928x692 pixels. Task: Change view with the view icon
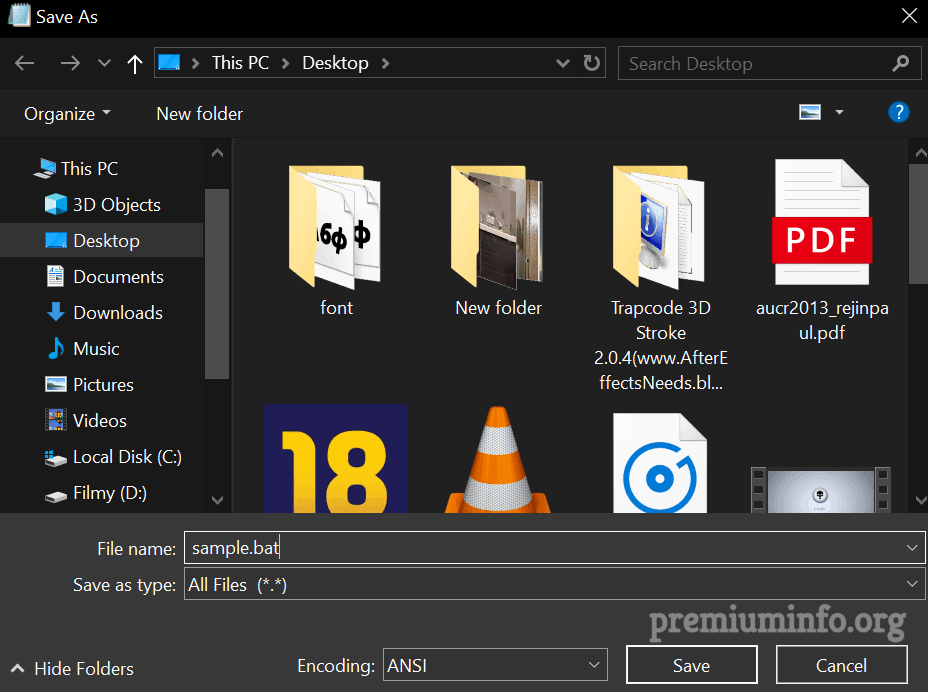810,112
